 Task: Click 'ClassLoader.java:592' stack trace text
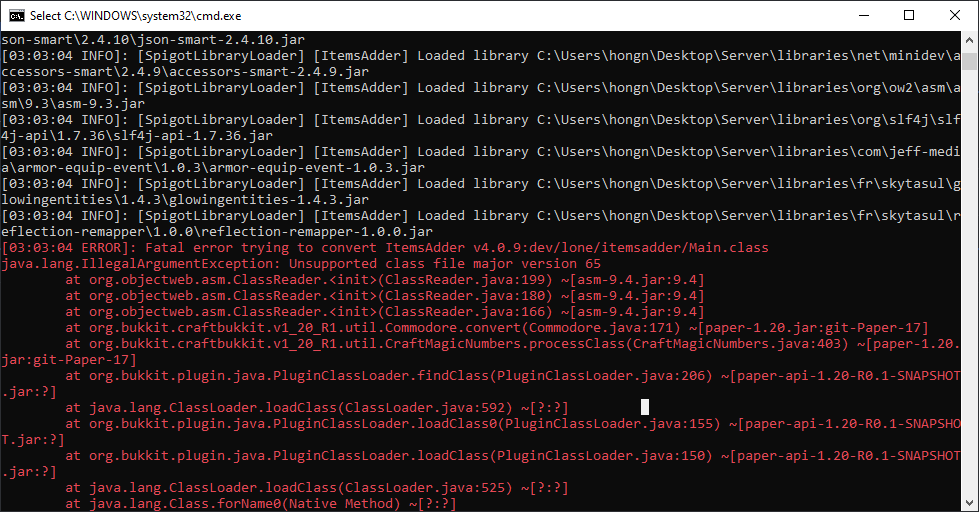[425, 408]
